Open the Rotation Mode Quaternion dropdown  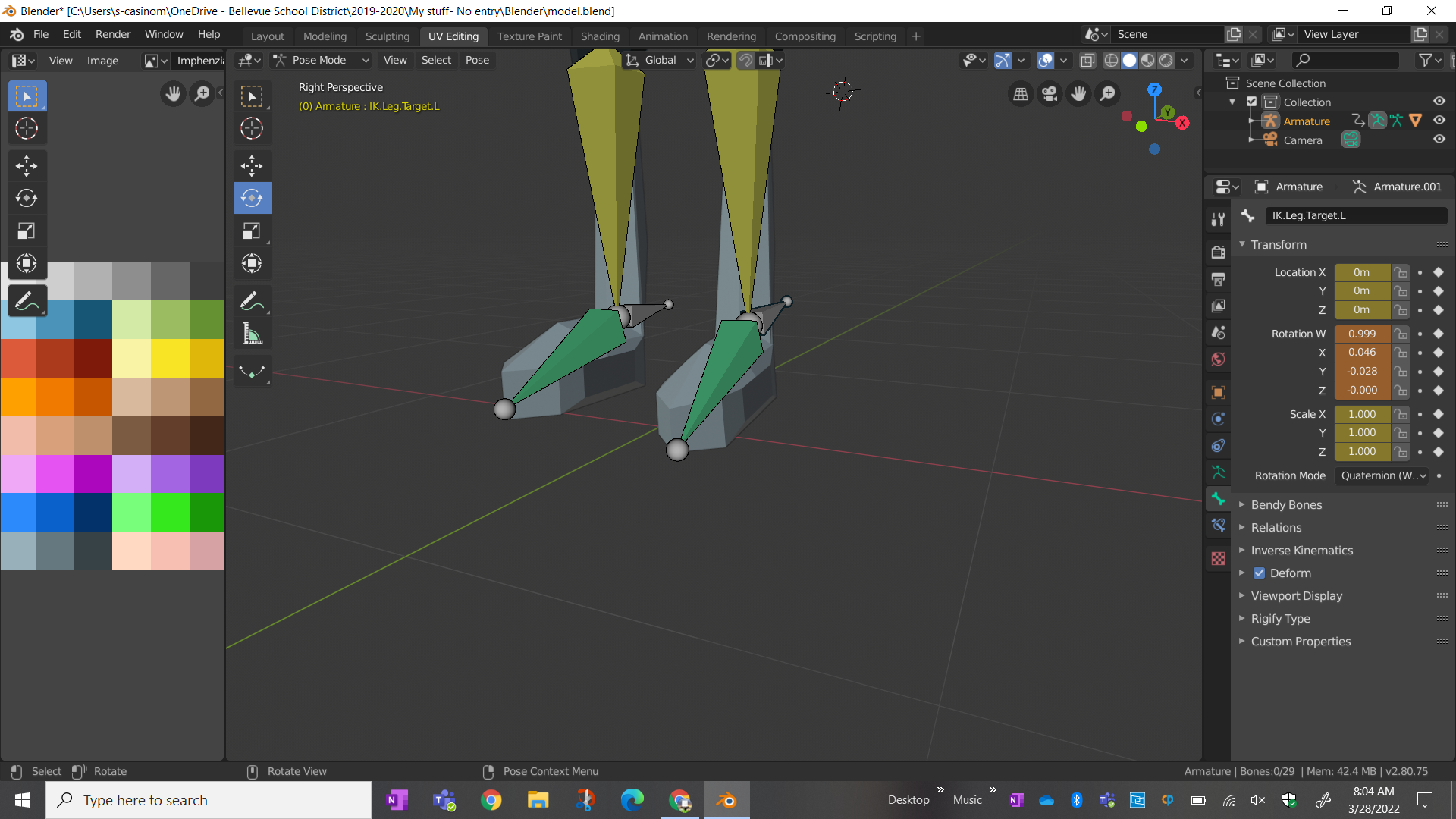click(1382, 475)
